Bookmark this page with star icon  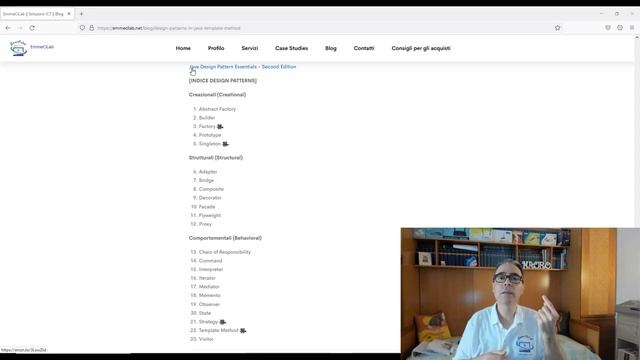(558, 28)
